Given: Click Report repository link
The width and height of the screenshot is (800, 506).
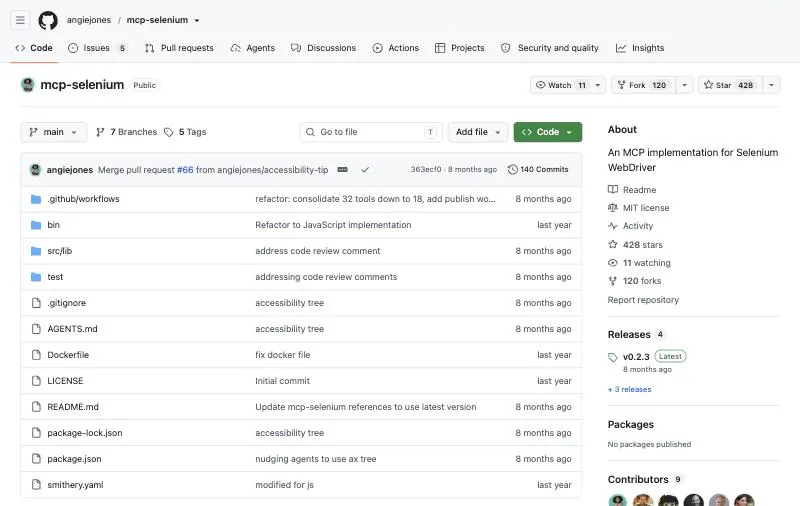Looking at the screenshot, I should click(643, 300).
